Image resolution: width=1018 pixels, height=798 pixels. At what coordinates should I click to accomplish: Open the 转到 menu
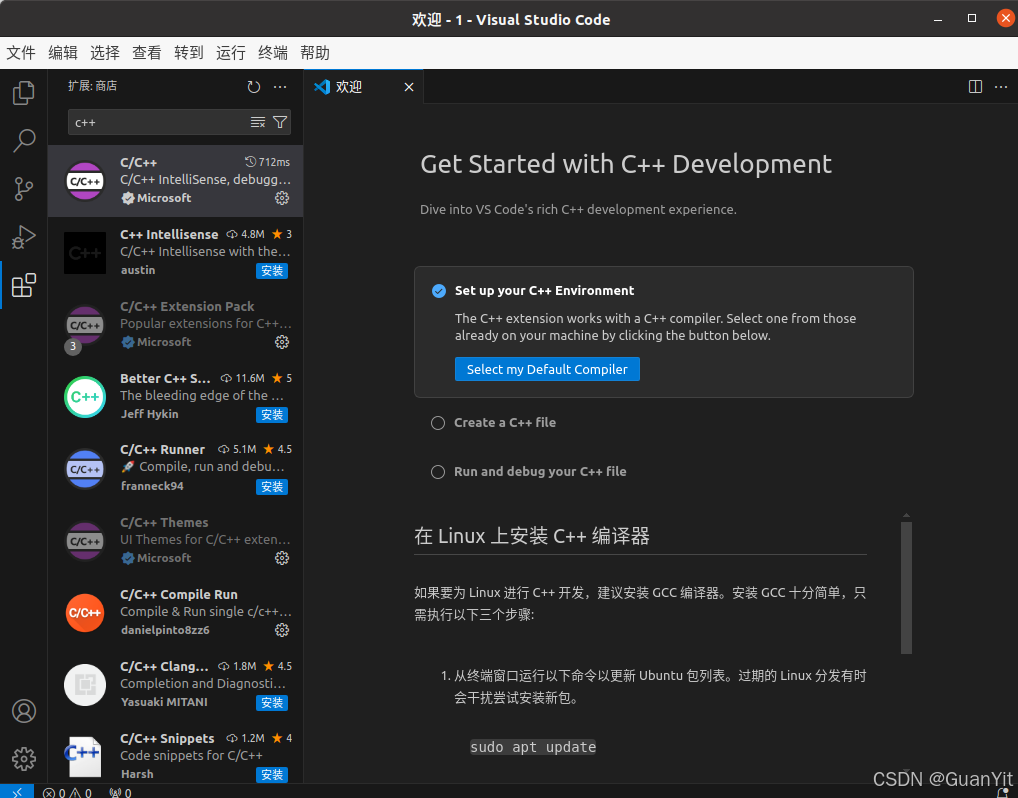[x=189, y=53]
